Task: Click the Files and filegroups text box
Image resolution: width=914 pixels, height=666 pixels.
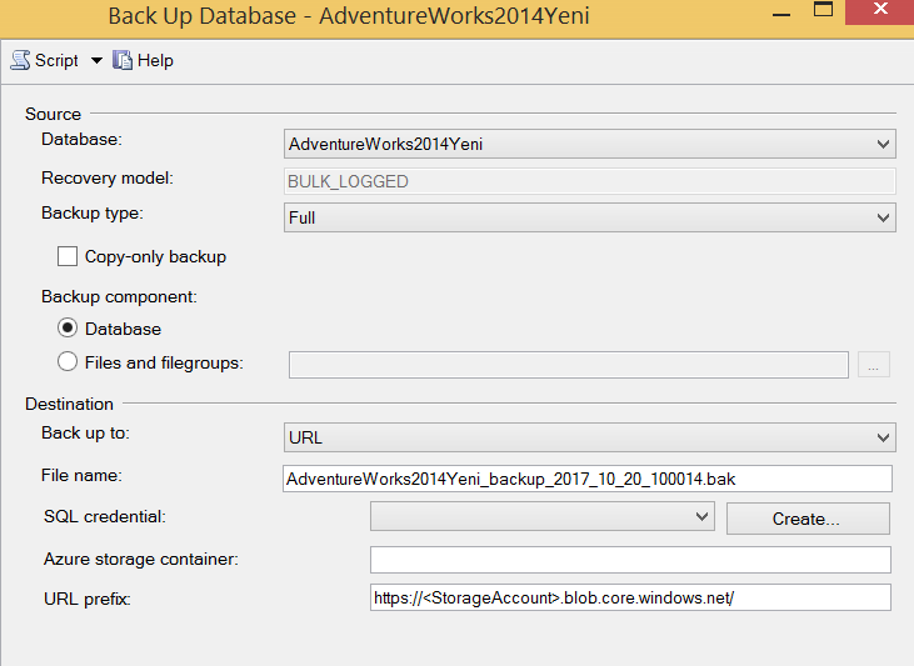Action: click(569, 365)
